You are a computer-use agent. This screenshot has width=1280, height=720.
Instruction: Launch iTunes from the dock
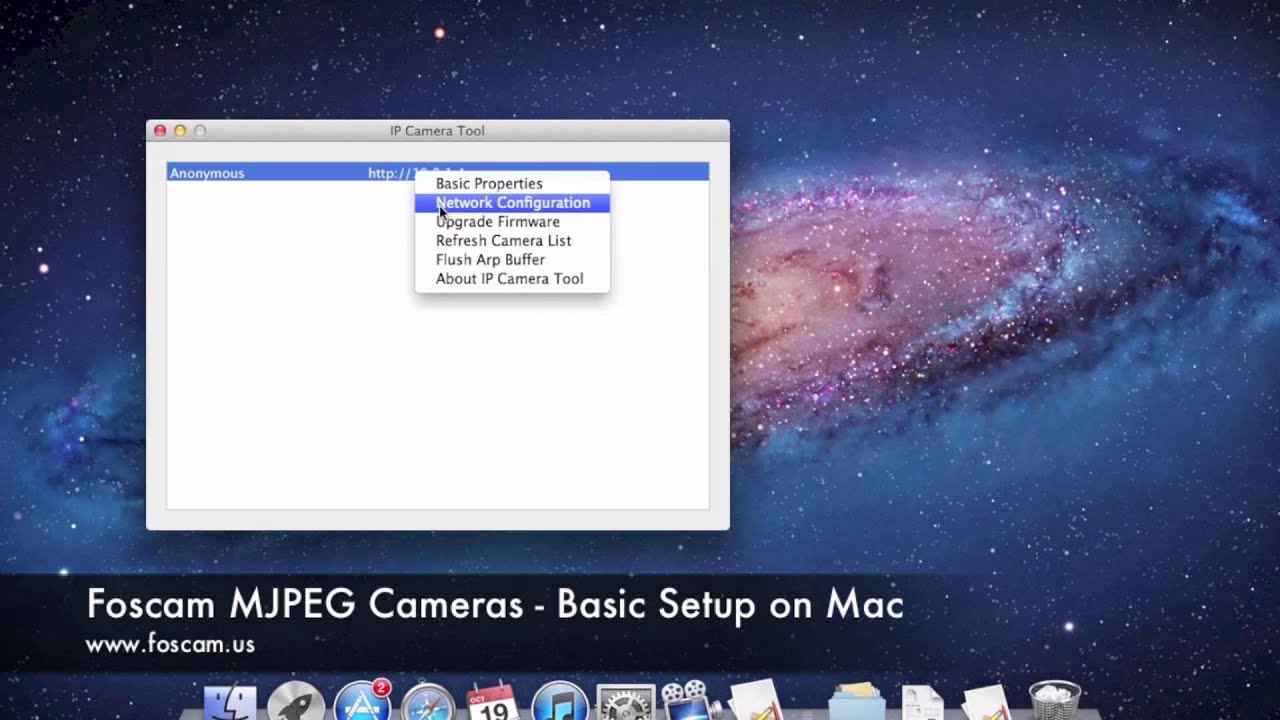point(559,701)
